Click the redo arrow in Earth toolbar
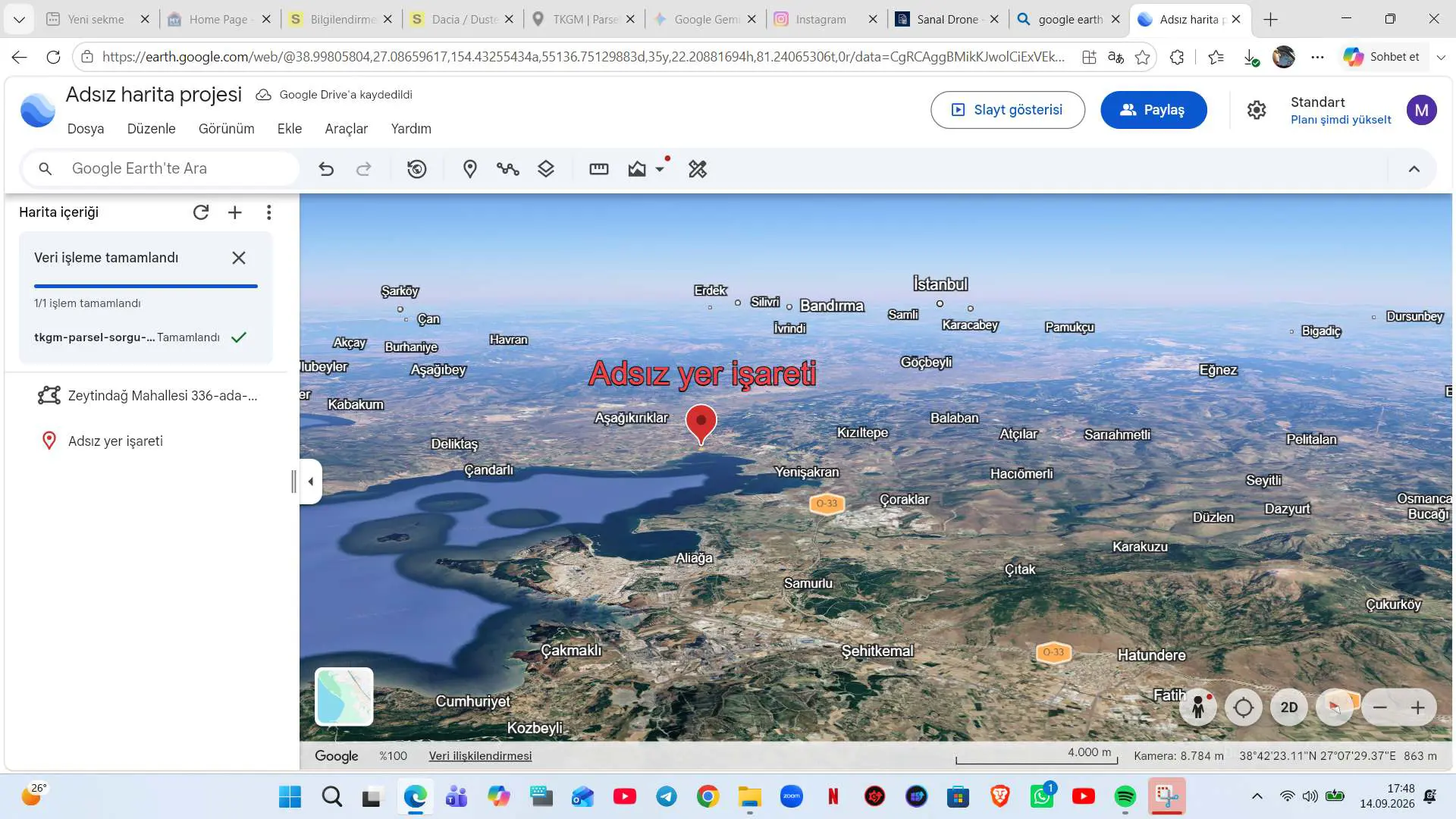This screenshot has height=819, width=1456. (x=364, y=169)
